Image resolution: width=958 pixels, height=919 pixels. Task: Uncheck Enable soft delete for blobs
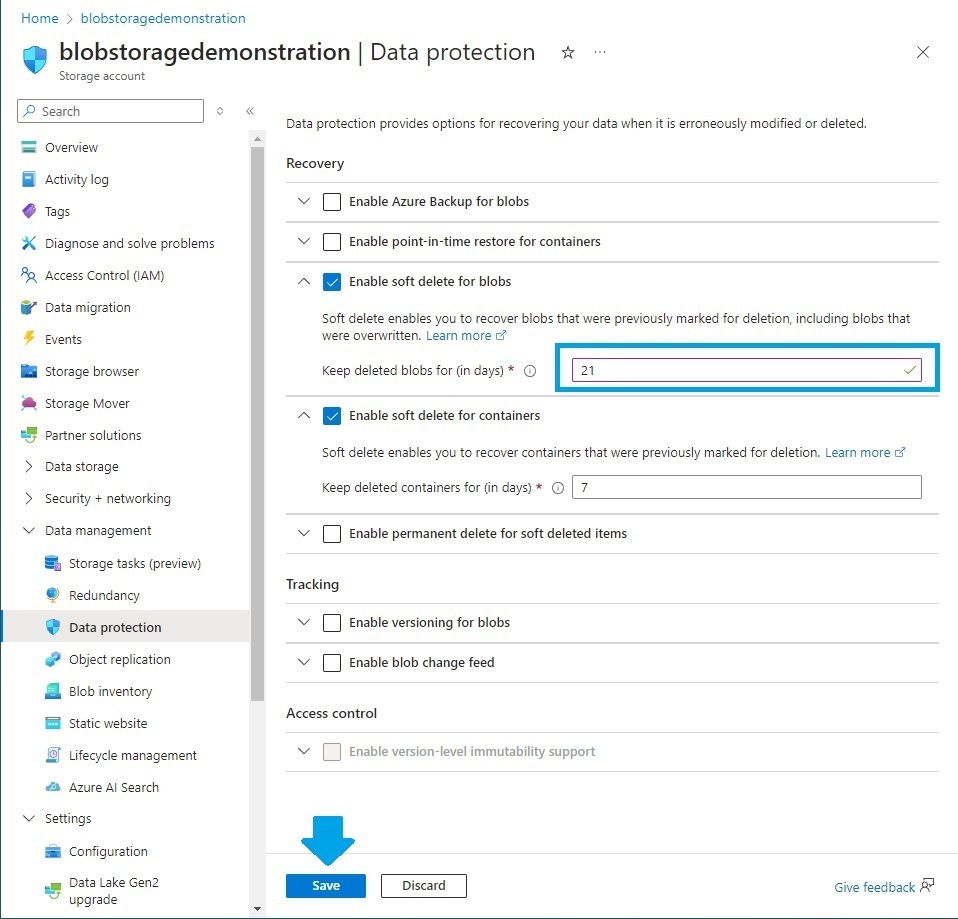[332, 282]
